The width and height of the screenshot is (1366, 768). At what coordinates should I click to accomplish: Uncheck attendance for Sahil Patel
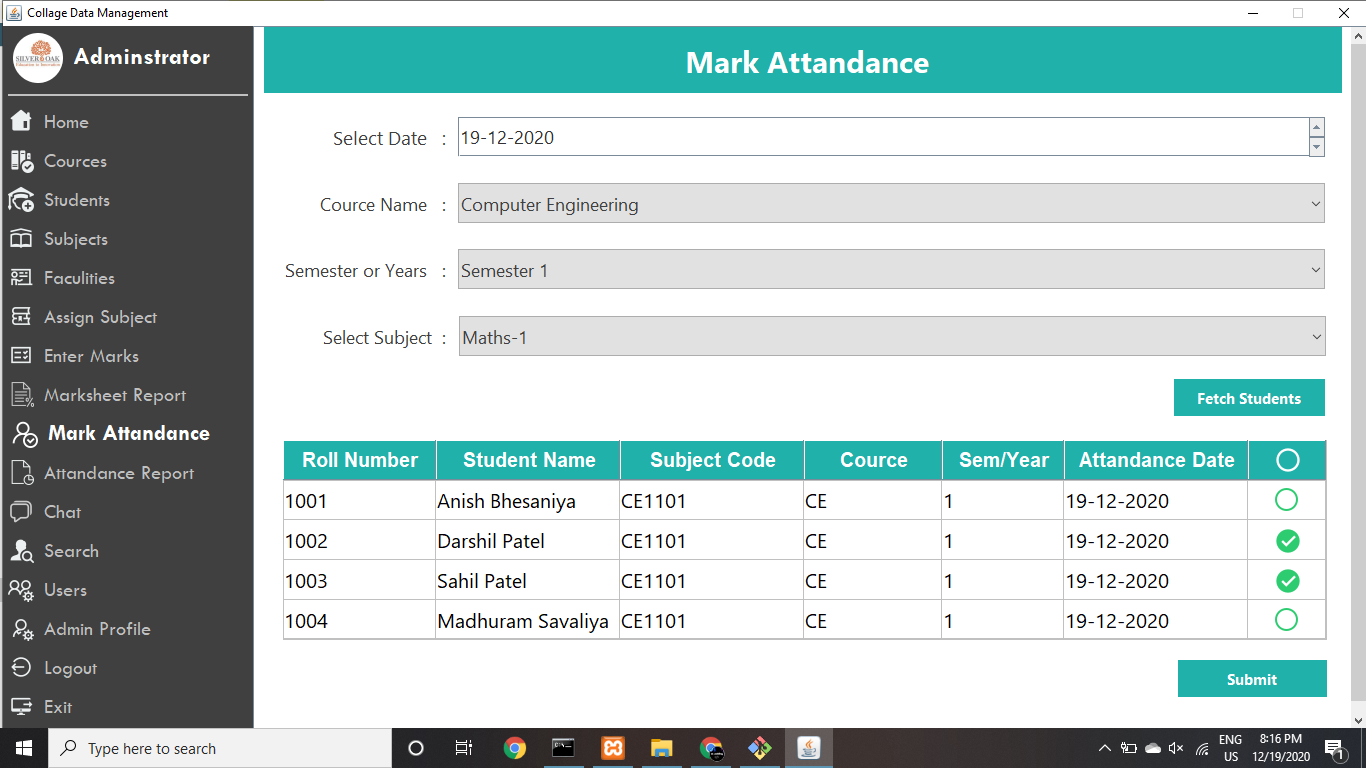pyautogui.click(x=1287, y=581)
